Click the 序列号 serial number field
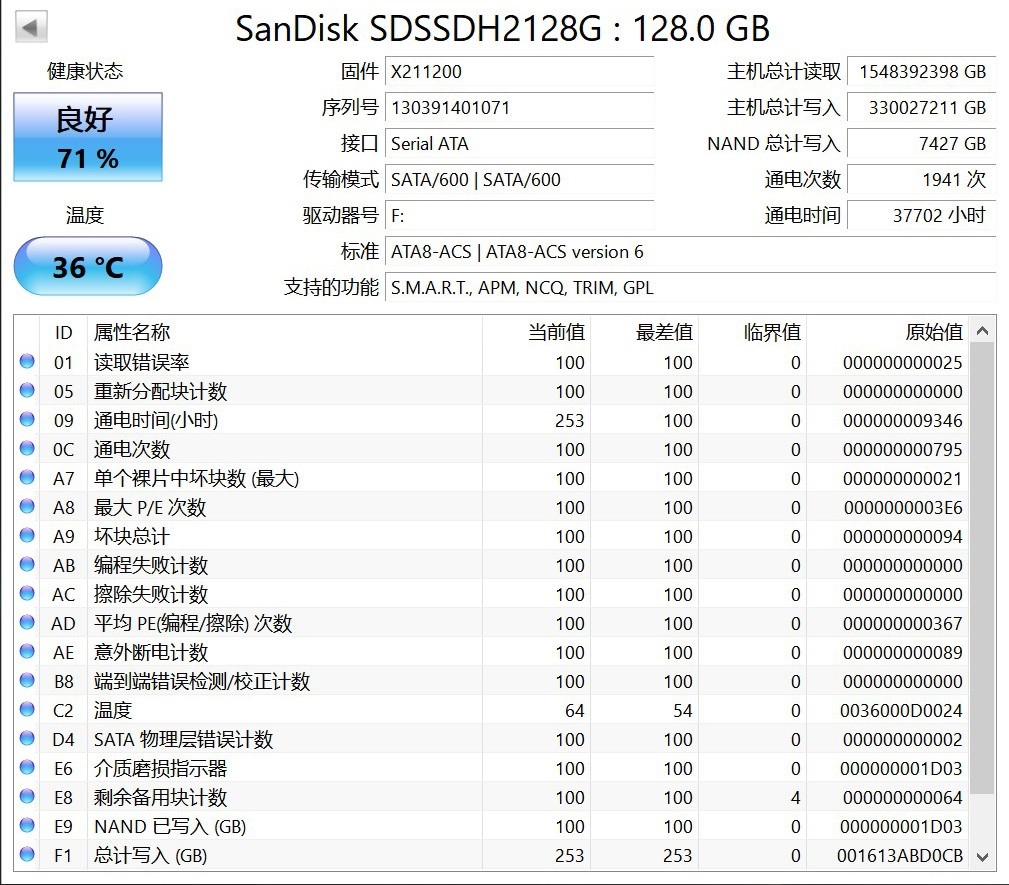Viewport: 1009px width, 885px height. 520,108
